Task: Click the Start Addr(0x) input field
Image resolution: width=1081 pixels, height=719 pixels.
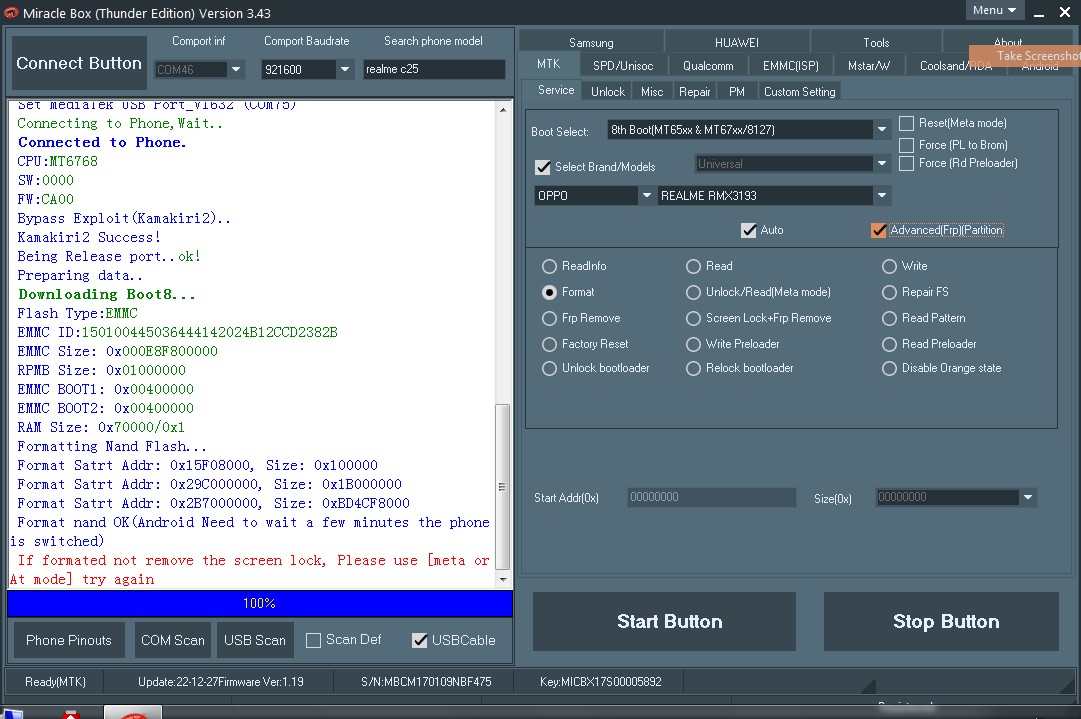Action: (711, 497)
